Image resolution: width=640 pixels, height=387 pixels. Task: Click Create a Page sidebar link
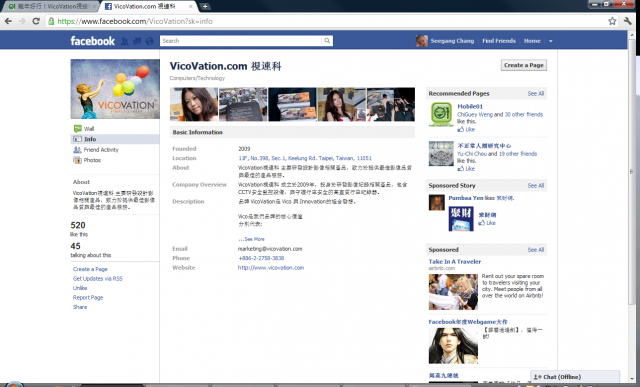tap(90, 269)
